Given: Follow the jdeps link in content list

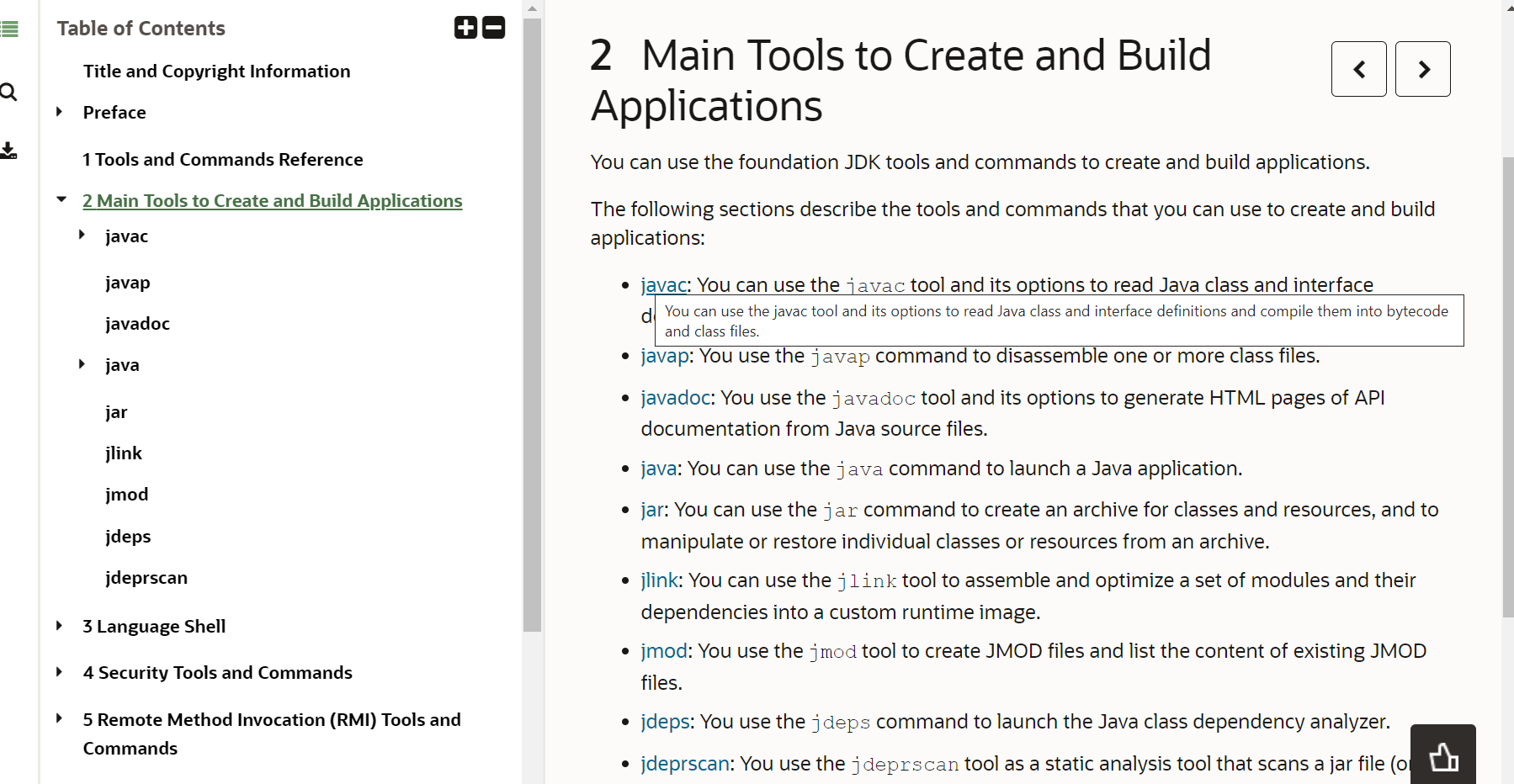Looking at the screenshot, I should pos(665,722).
